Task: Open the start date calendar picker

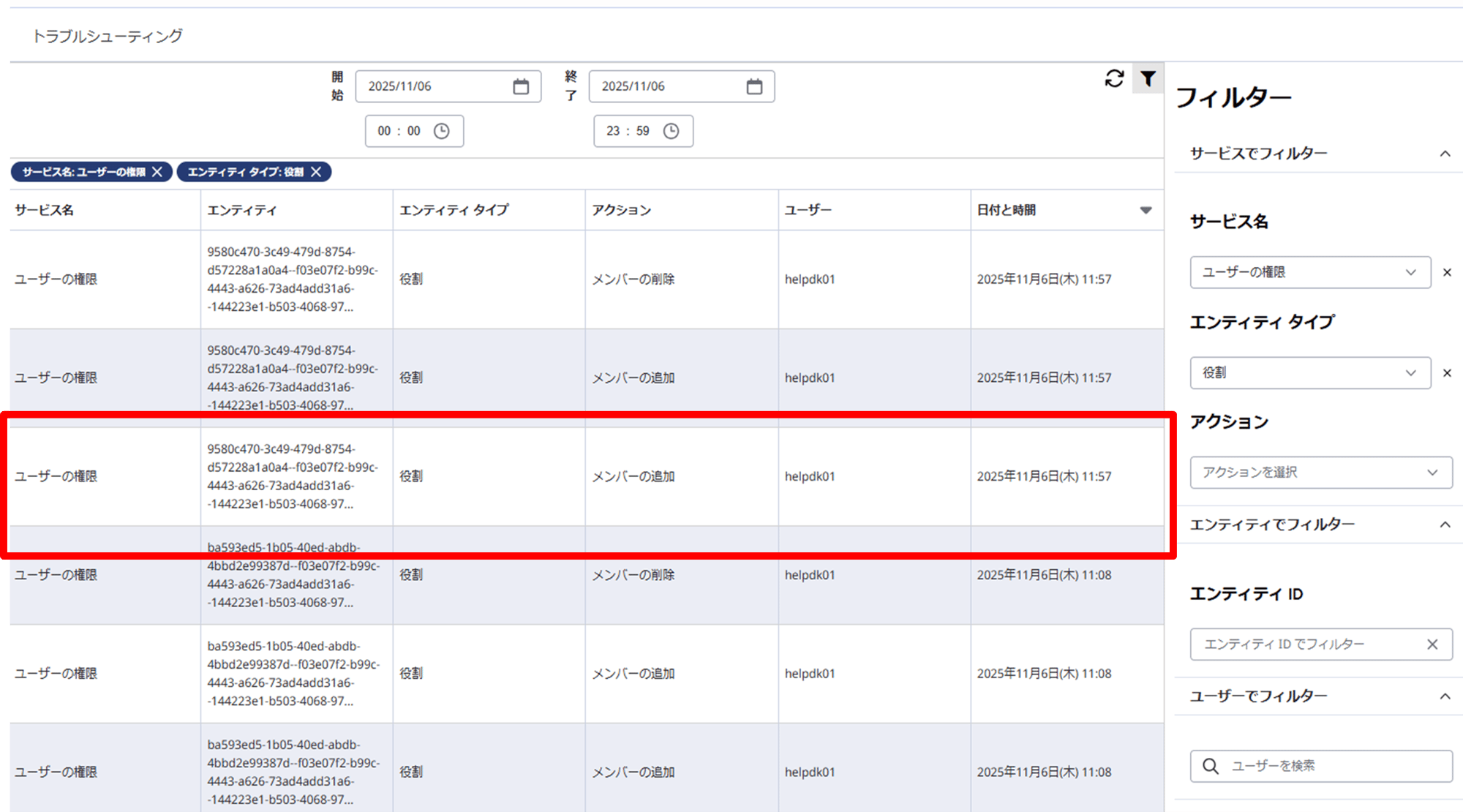Action: pyautogui.click(x=521, y=86)
